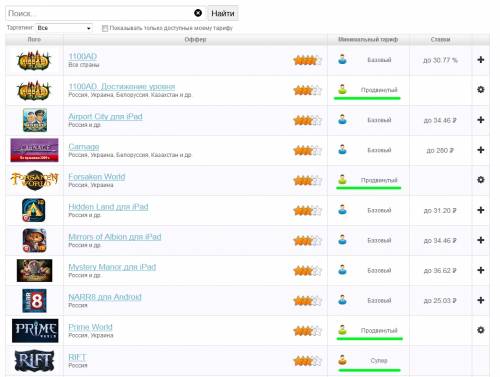Click the Mystery Manor logo thumbnail

pyautogui.click(x=34, y=270)
